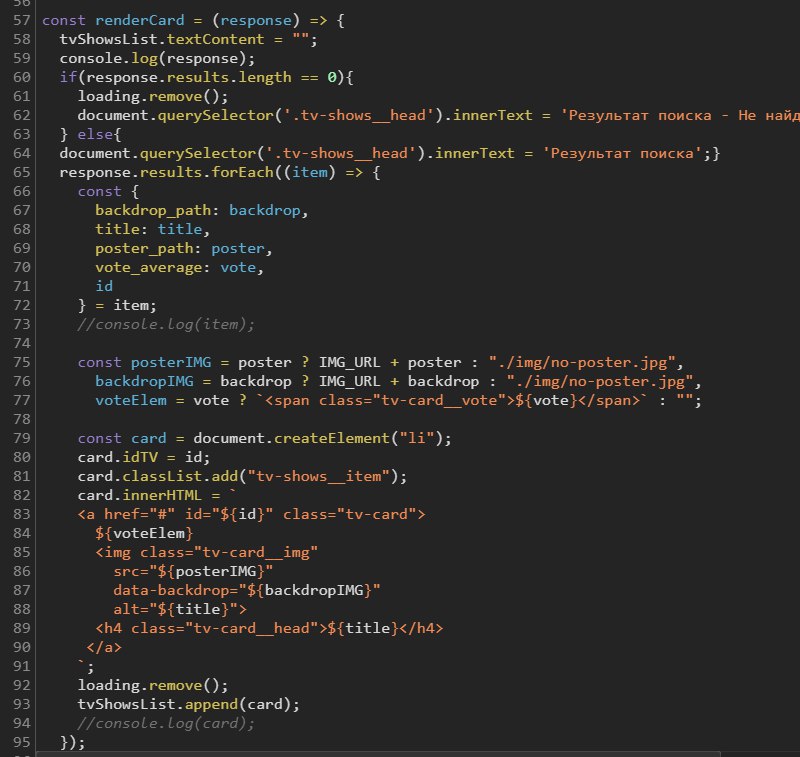Click classList.add on line 81
This screenshot has height=757, width=800.
(x=180, y=476)
